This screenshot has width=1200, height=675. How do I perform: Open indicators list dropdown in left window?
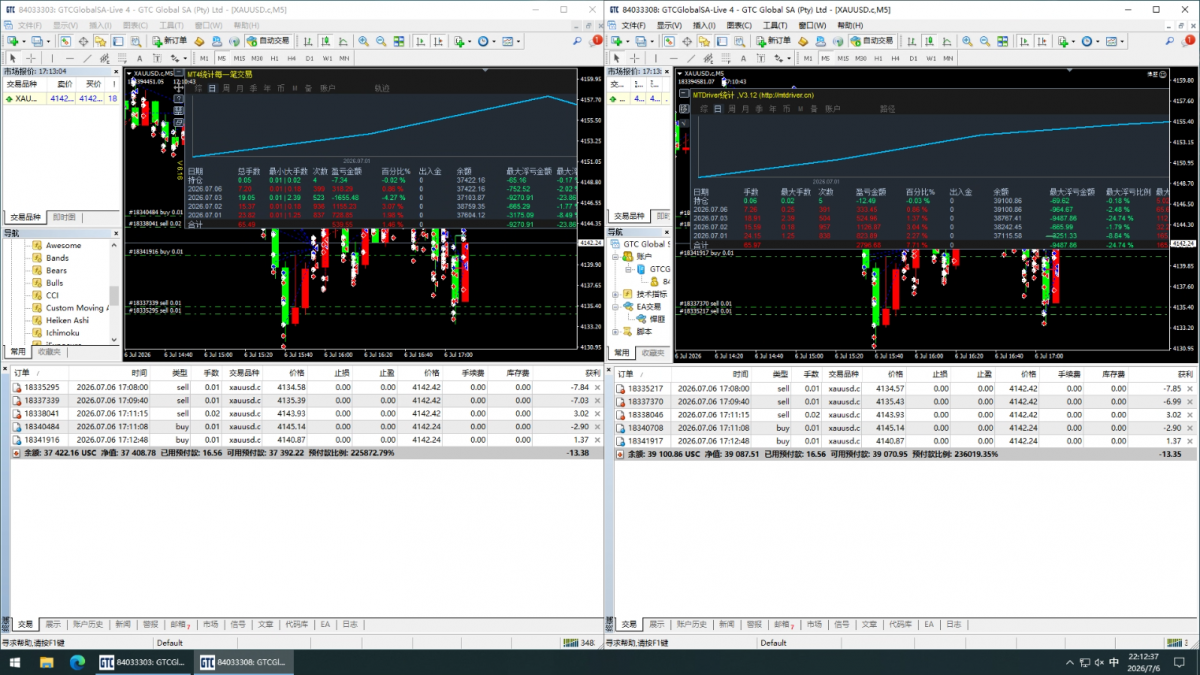pos(463,41)
